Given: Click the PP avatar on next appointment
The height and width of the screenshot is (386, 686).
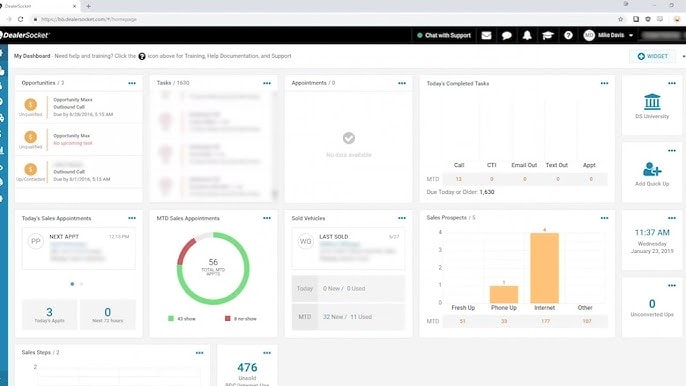Looking at the screenshot, I should tap(35, 241).
